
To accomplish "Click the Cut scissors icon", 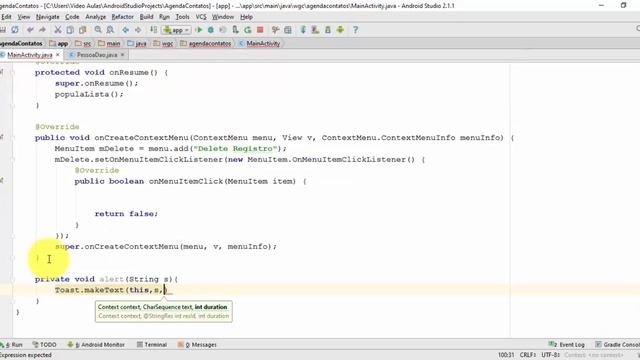I will 58,30.
